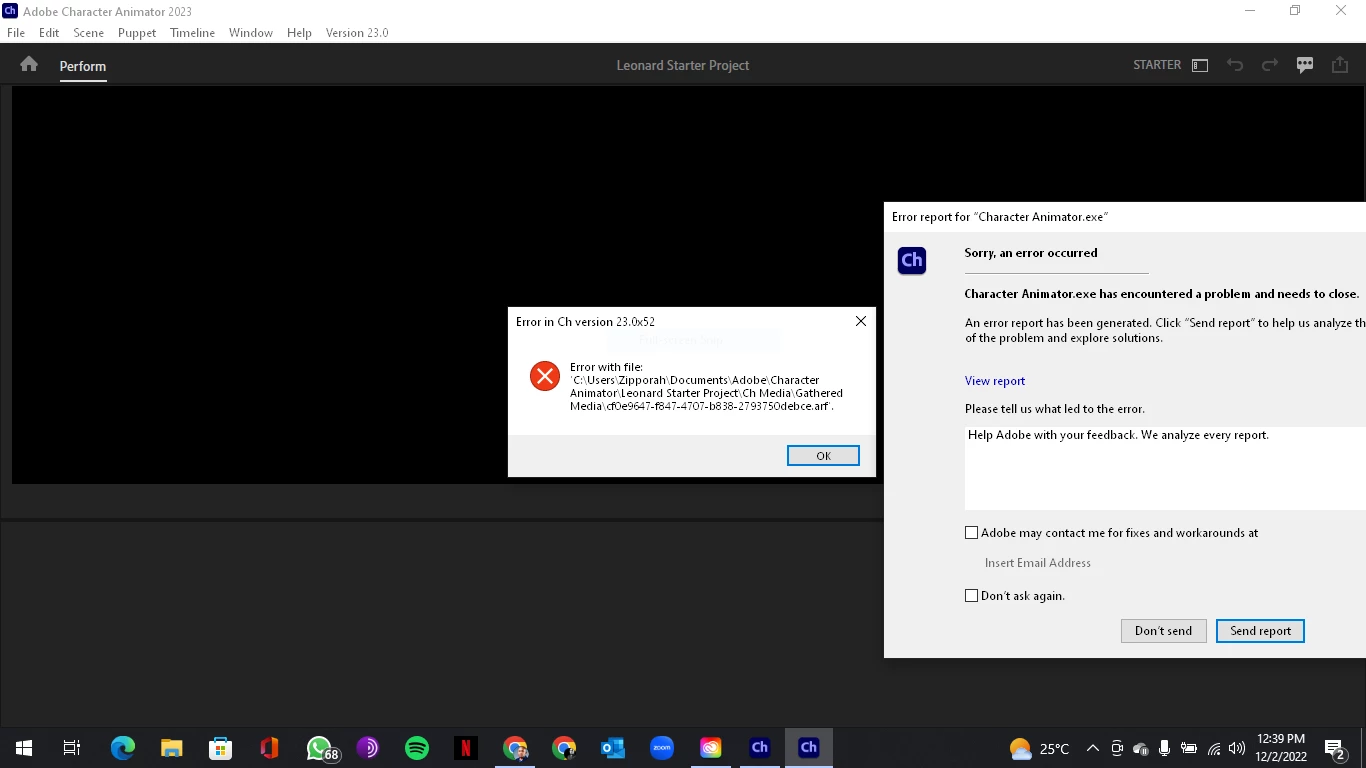Switch to the Perform tab
The width and height of the screenshot is (1366, 768).
point(83,66)
